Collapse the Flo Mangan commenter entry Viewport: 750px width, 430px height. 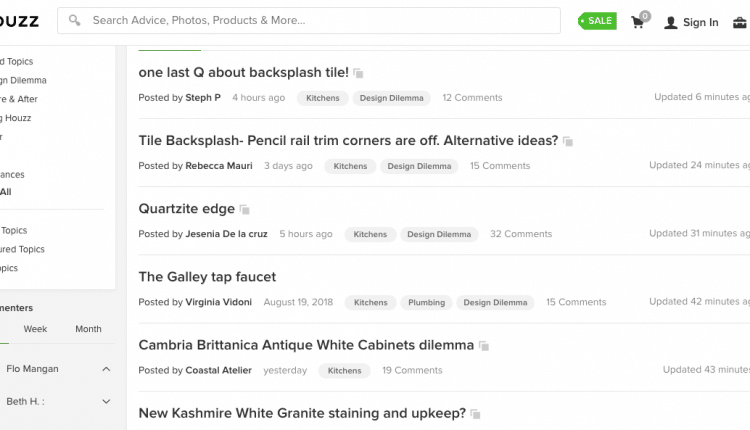coord(106,369)
